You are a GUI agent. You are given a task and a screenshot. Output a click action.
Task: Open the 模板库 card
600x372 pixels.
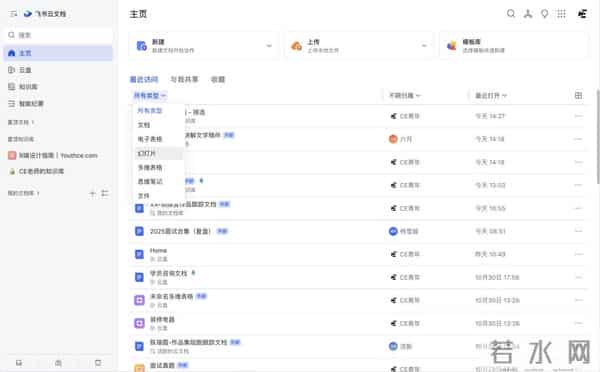coord(514,46)
